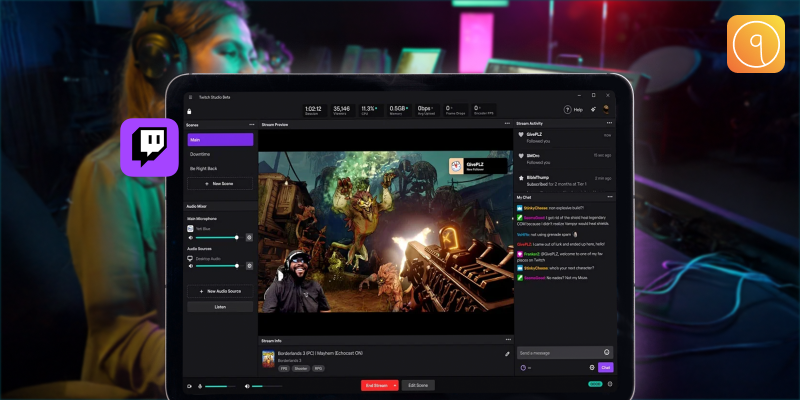Add a New Scene
The image size is (800, 400).
click(220, 184)
